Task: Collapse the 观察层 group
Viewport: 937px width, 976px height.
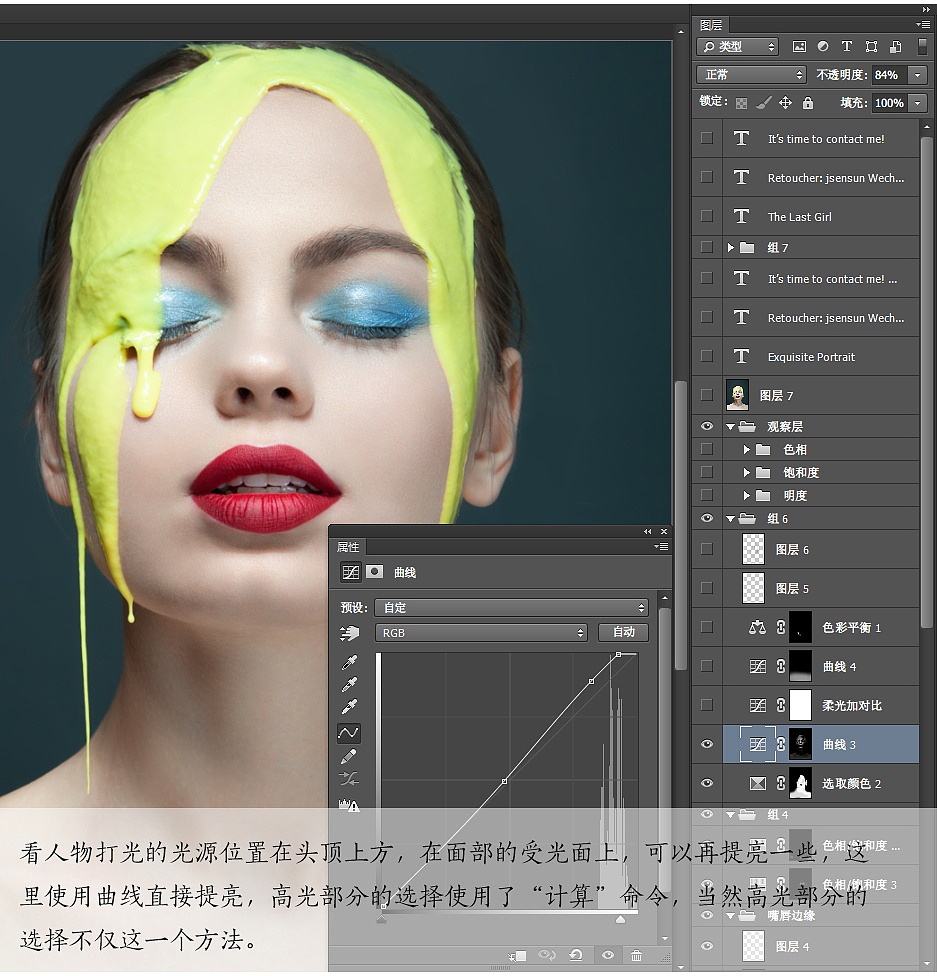Action: [x=731, y=427]
